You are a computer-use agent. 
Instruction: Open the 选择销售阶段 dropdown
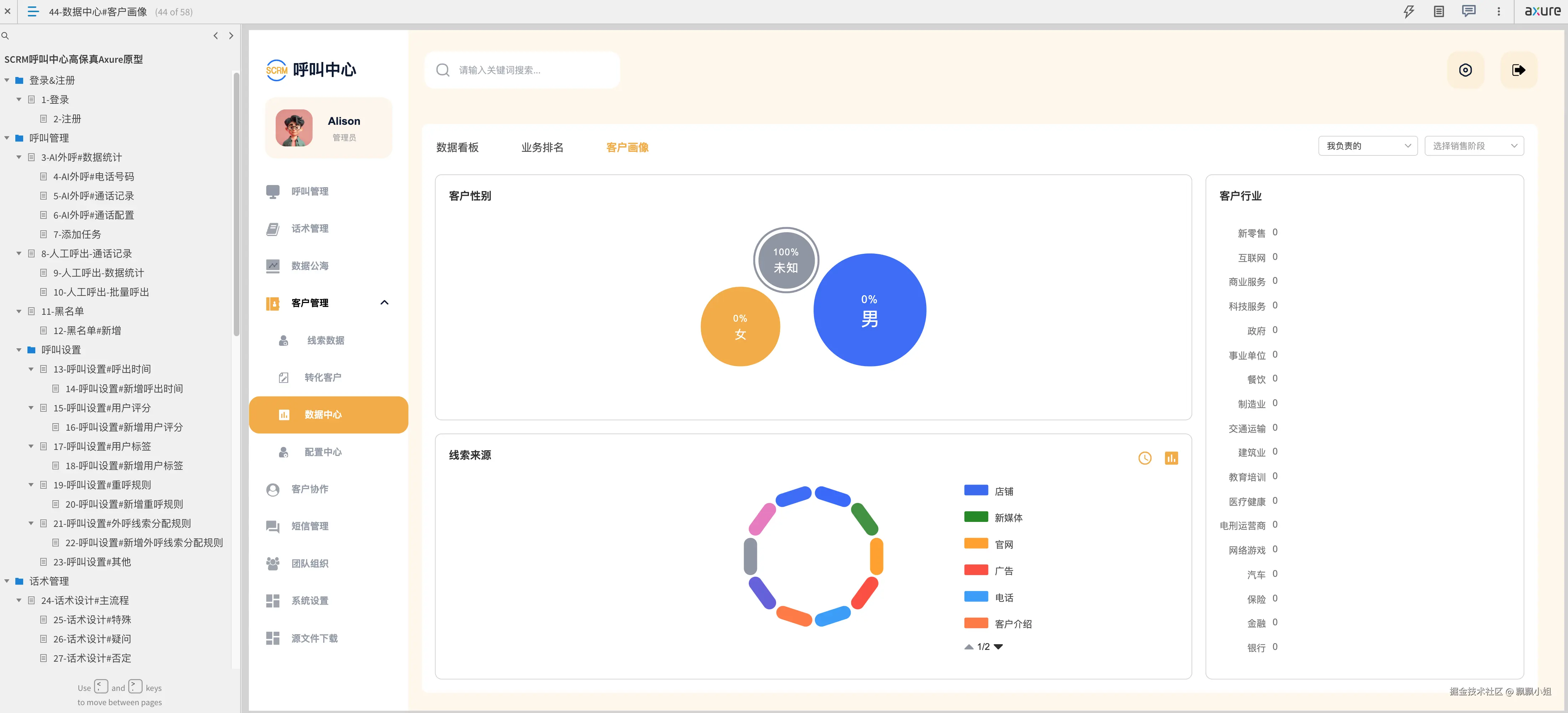(1474, 146)
